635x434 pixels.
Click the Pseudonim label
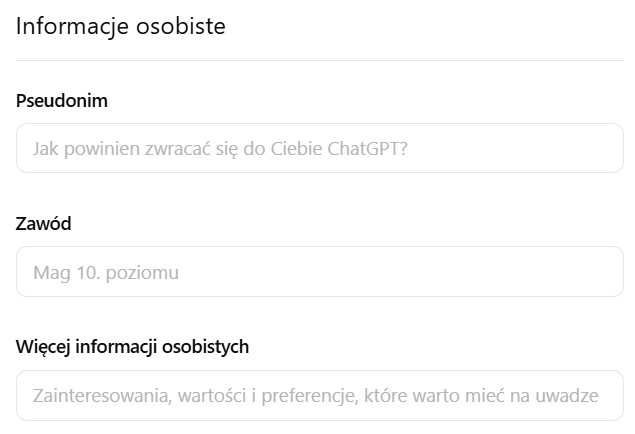pyautogui.click(x=62, y=101)
